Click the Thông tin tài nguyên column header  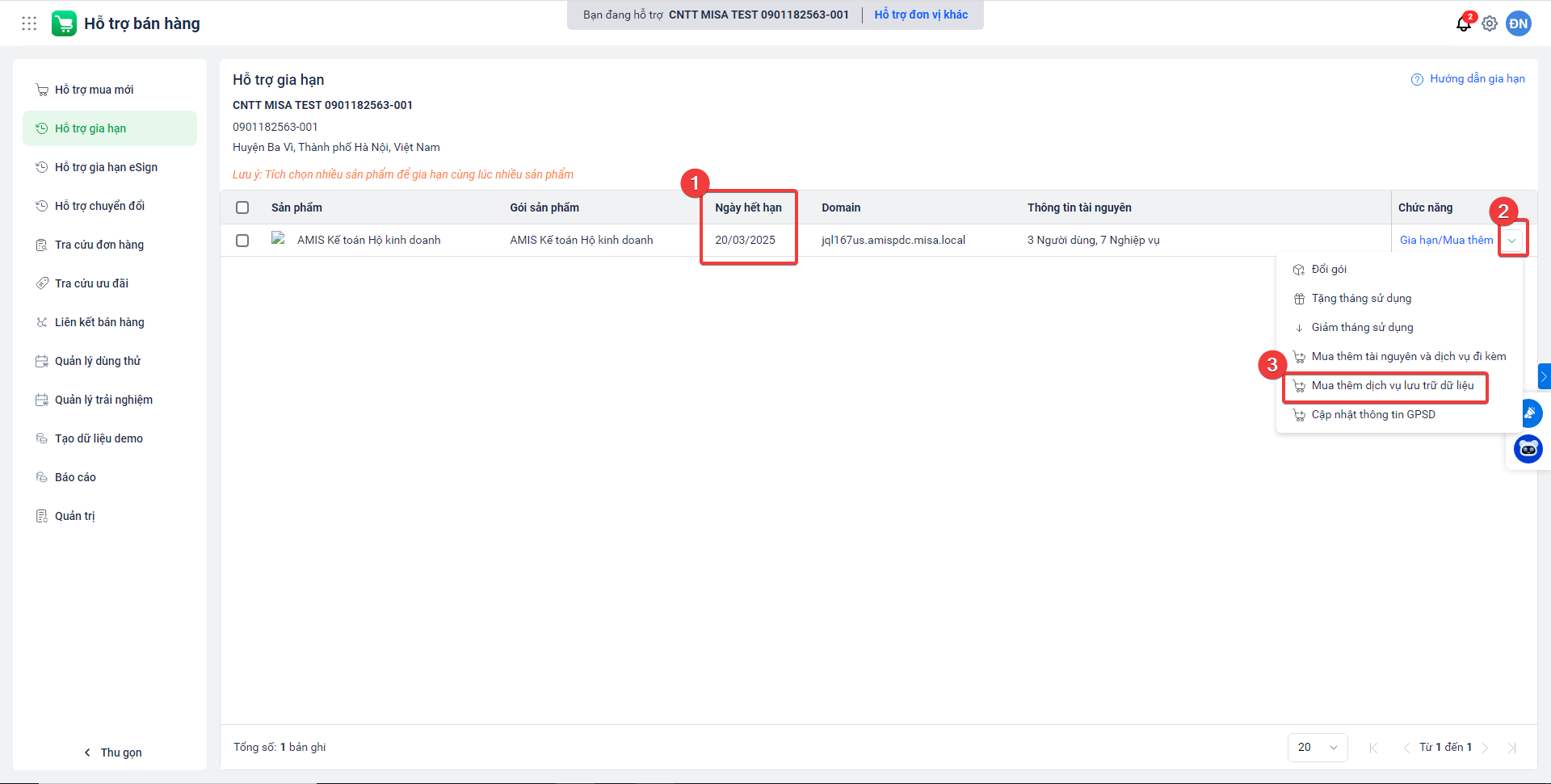point(1079,208)
